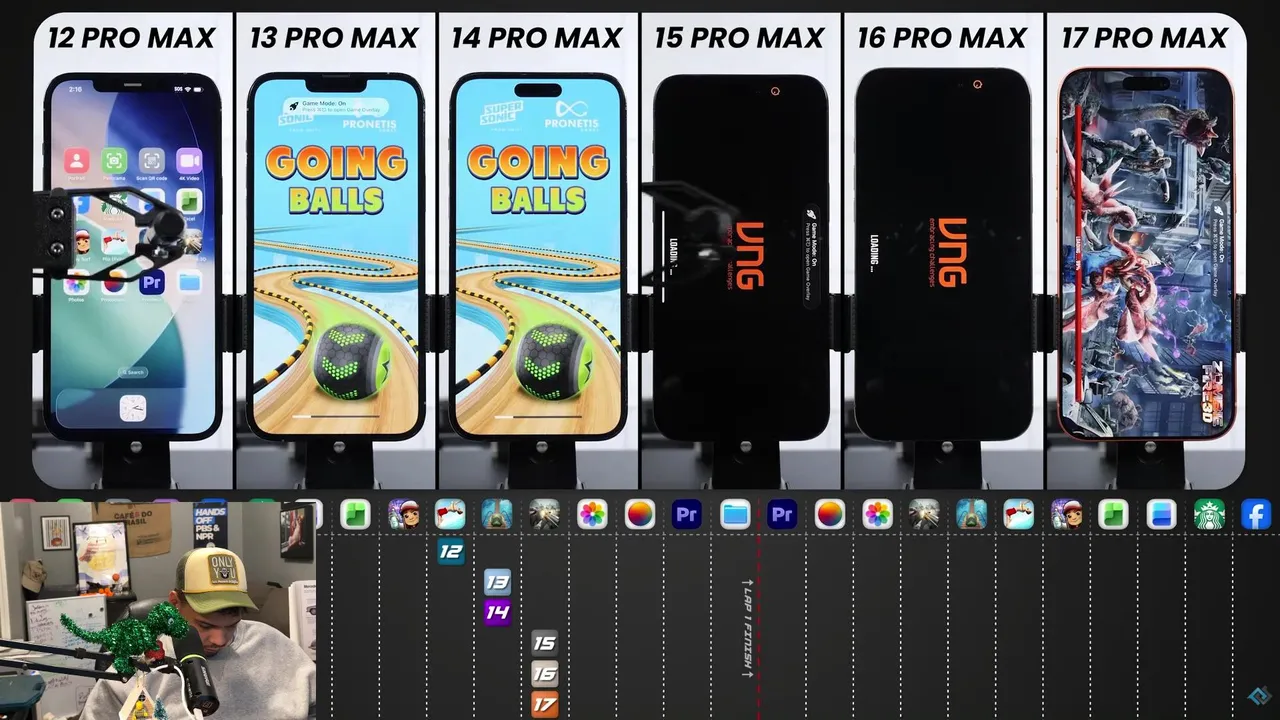This screenshot has height=720, width=1280.
Task: Tap green ball on 13 Pro Max screen
Action: click(x=351, y=361)
